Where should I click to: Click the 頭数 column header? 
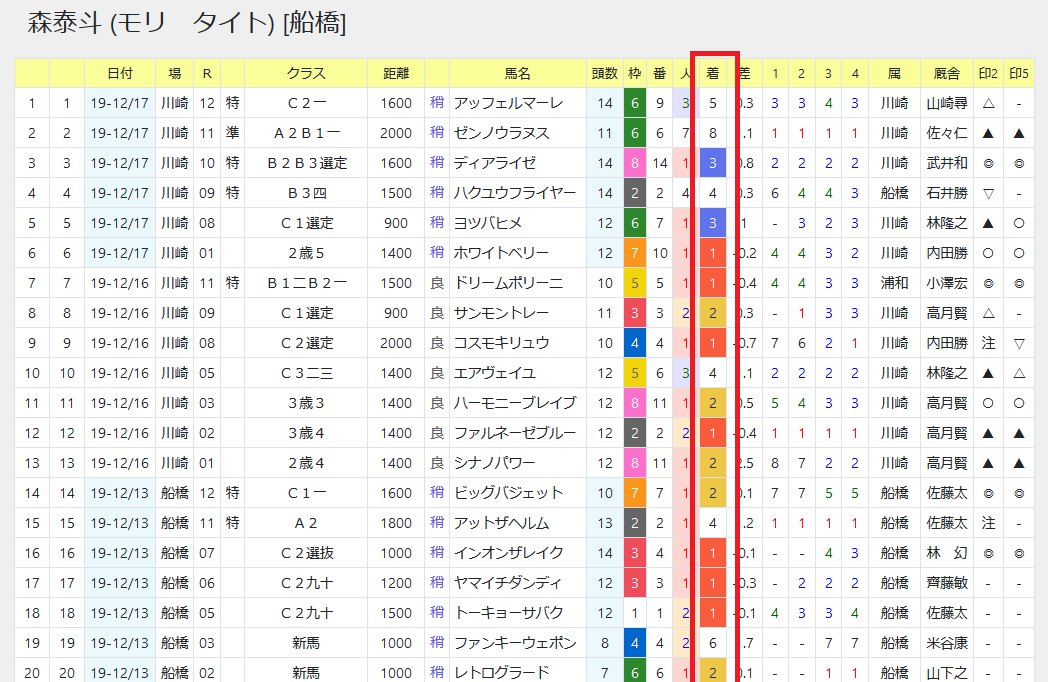click(605, 74)
